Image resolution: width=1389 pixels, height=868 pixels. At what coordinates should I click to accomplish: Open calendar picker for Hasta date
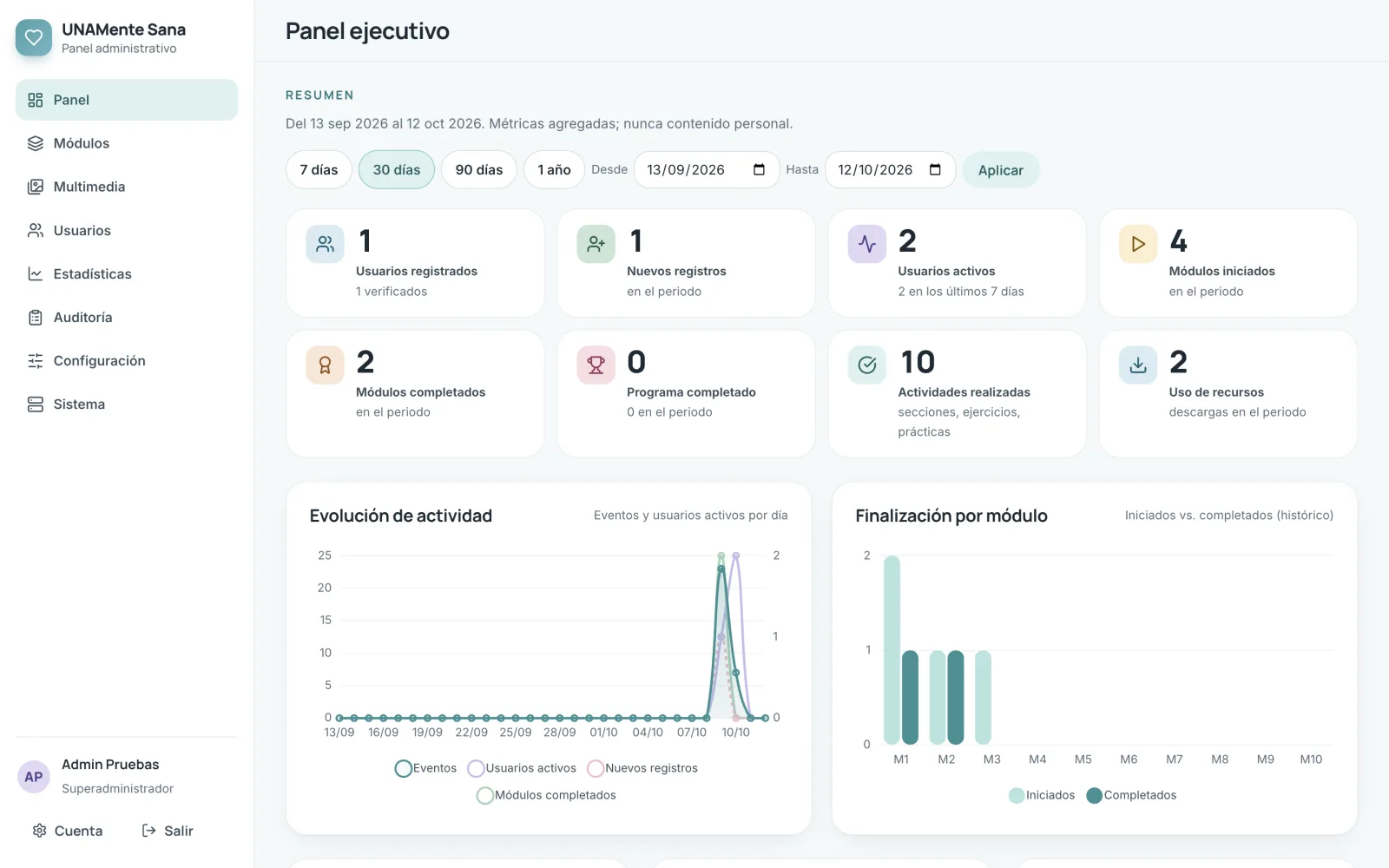click(935, 169)
